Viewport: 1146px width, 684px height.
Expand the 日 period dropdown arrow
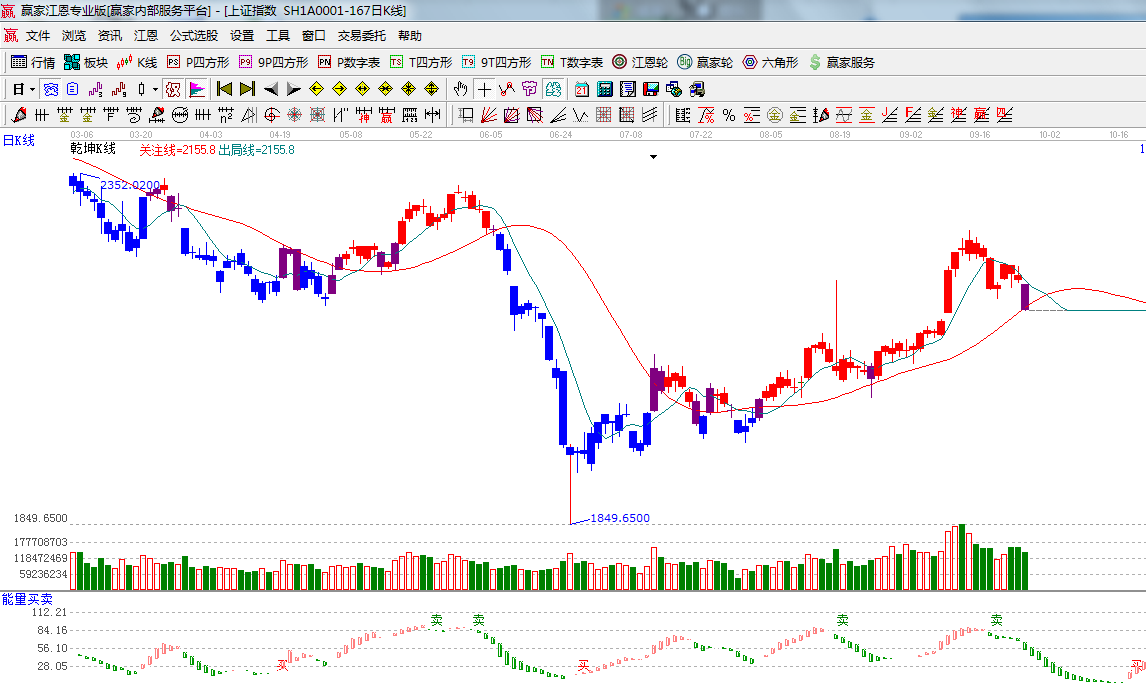click(32, 89)
